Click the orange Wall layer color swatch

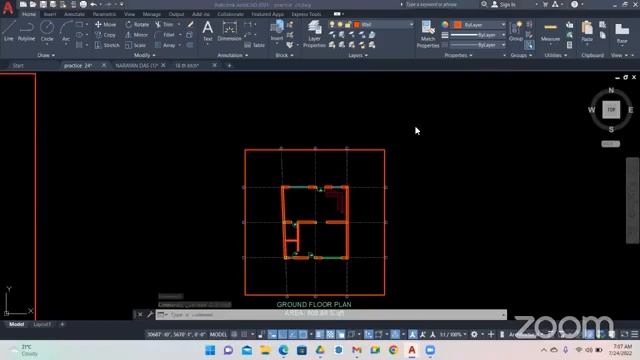pos(357,24)
